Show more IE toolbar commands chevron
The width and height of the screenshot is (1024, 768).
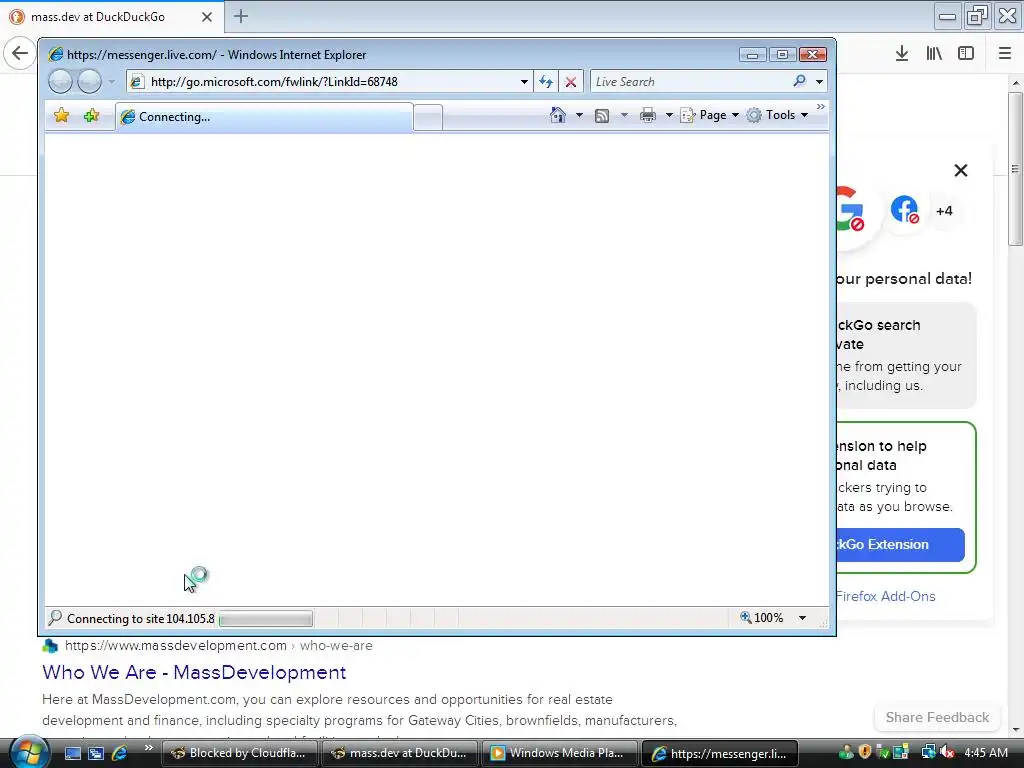[x=821, y=106]
